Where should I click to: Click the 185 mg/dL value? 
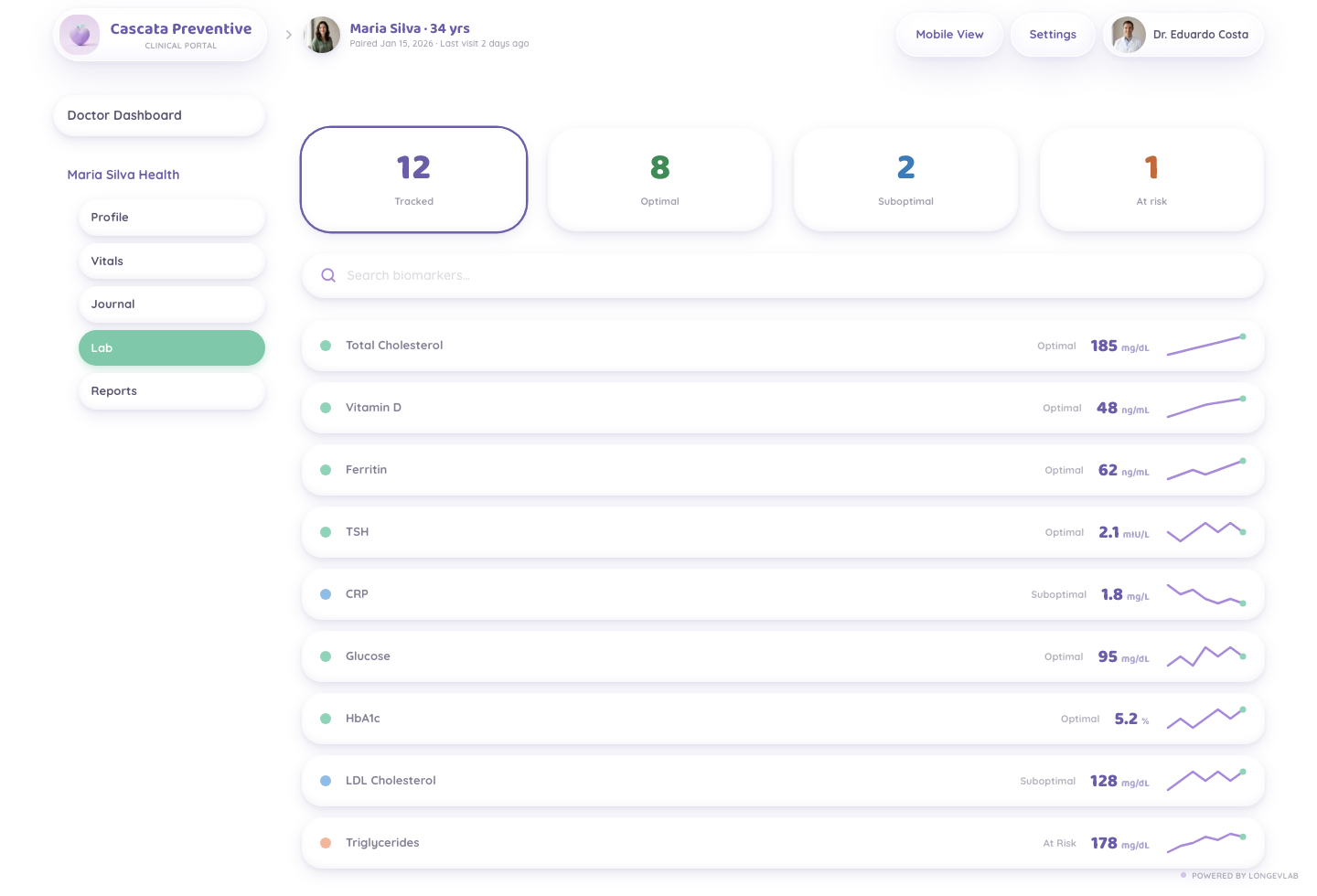[1119, 346]
